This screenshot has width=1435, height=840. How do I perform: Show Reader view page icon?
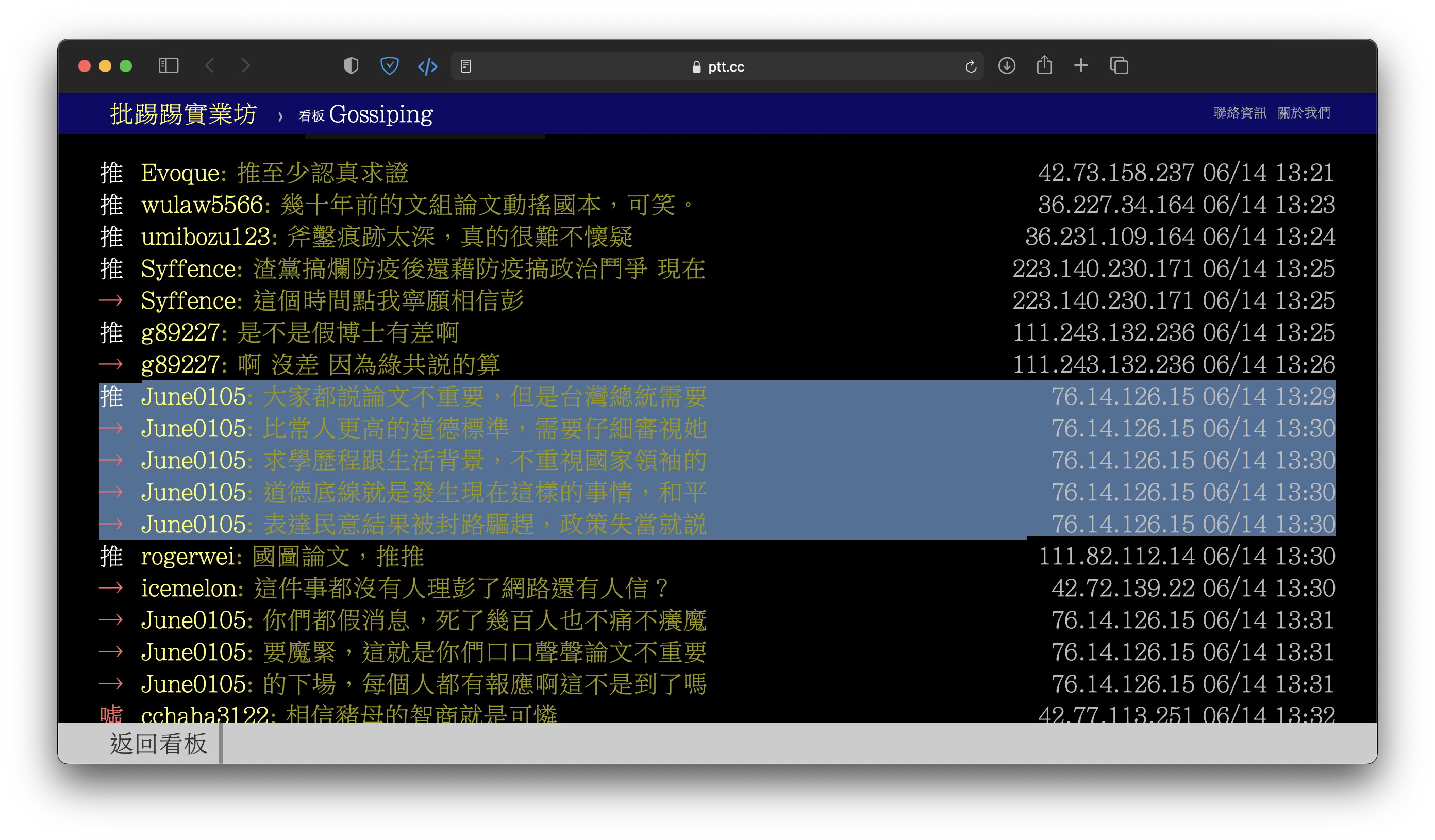[x=466, y=66]
